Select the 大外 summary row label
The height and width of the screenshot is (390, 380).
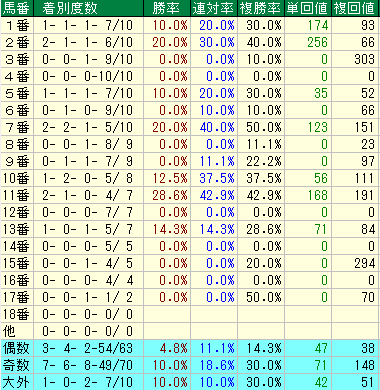(x=17, y=382)
